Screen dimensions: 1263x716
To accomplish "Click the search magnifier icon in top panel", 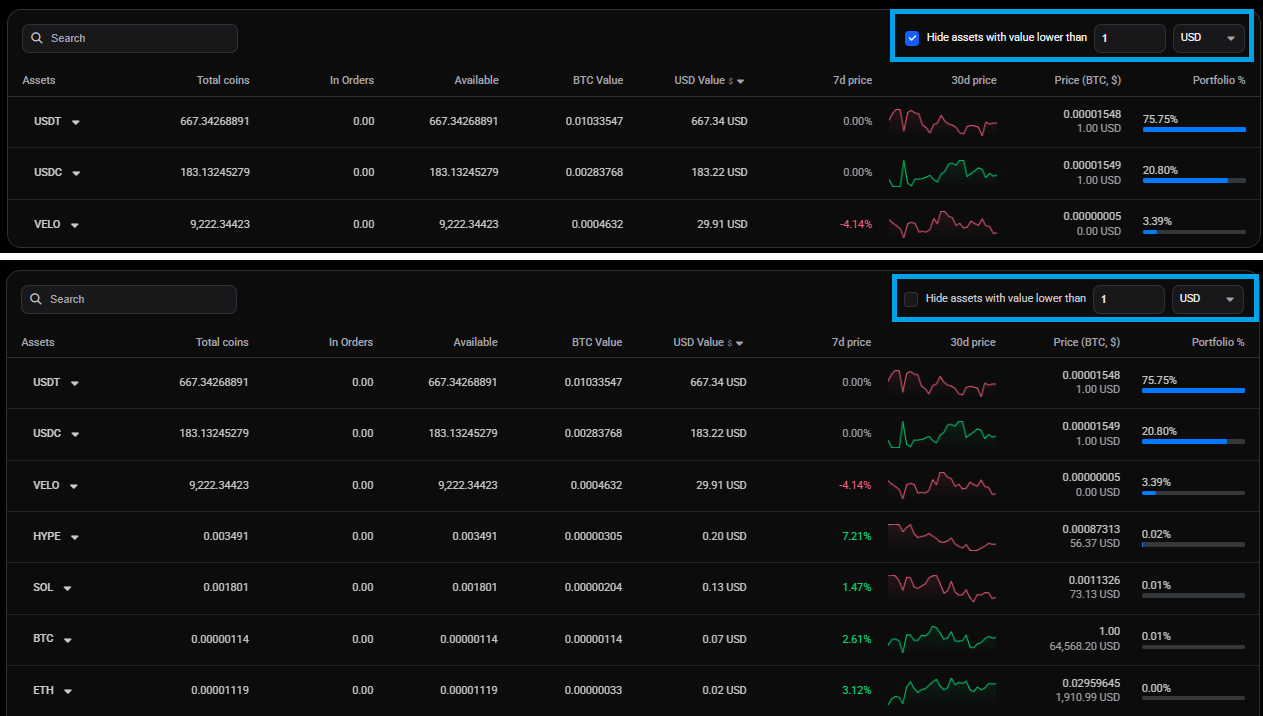I will click(x=37, y=38).
